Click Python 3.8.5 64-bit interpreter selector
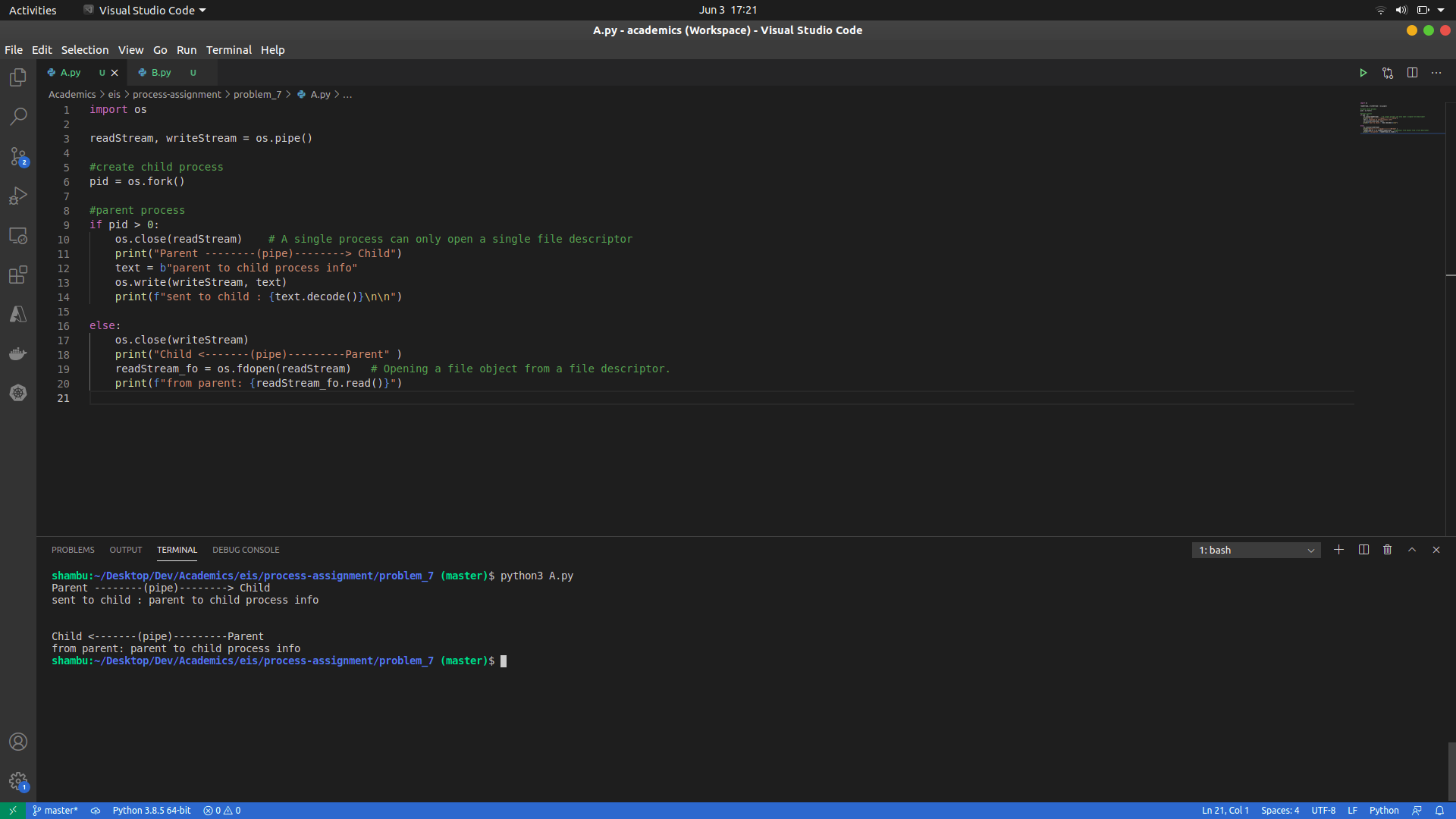 [152, 810]
